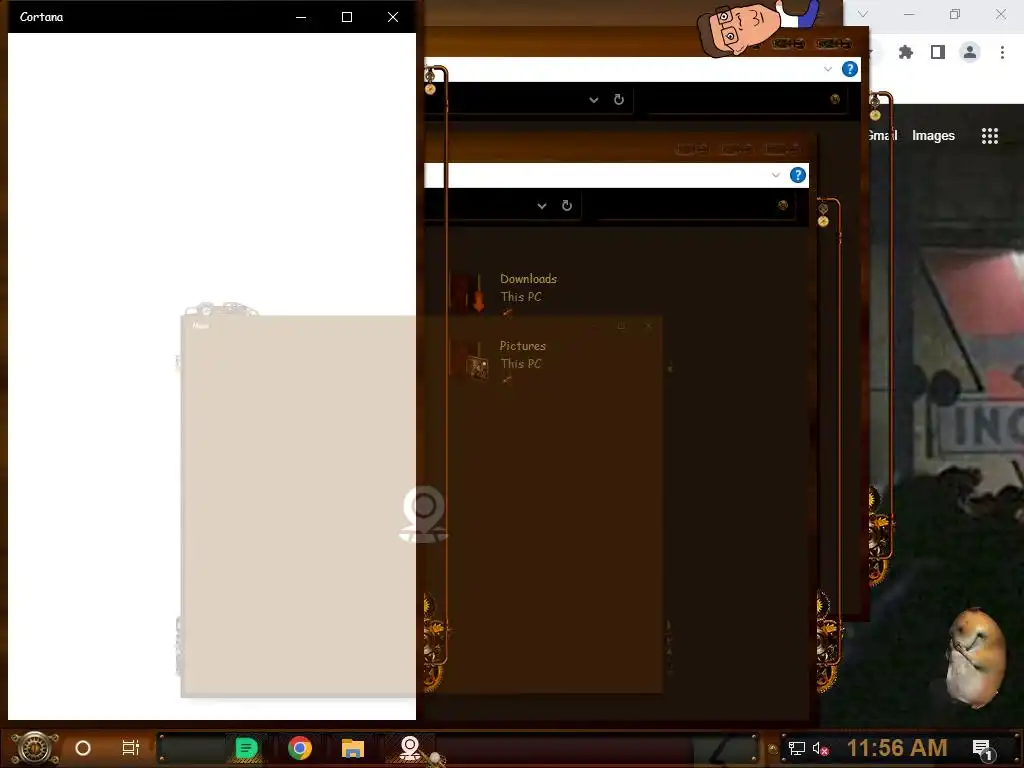Open Chrome's three-dot menu
The width and height of the screenshot is (1024, 768).
click(x=1002, y=52)
